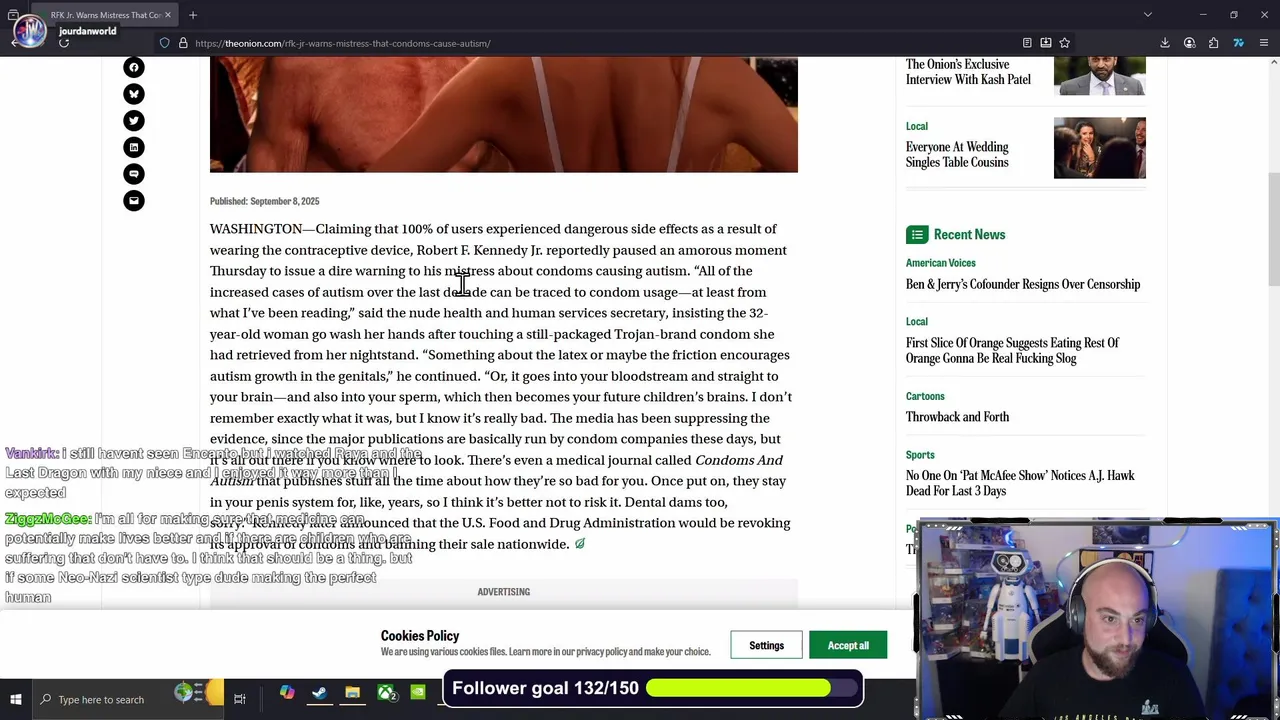Viewport: 1280px width, 720px height.
Task: Click cookie Settings button
Action: pos(766,645)
